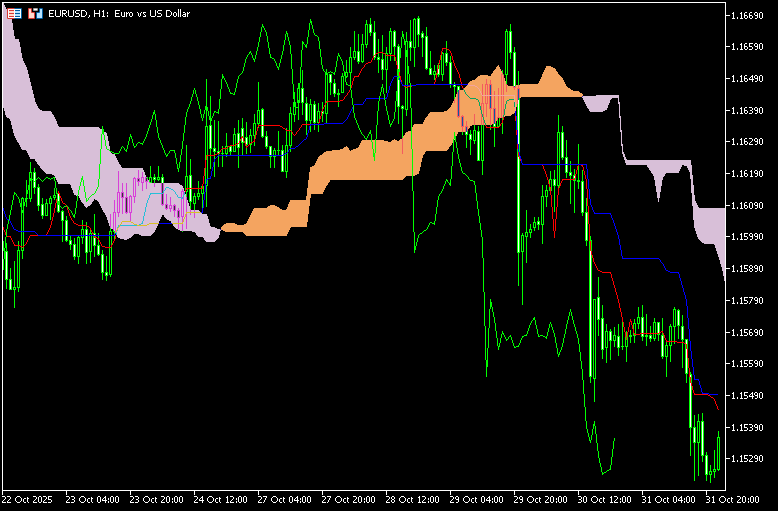Click the 1.15990 price level label

[749, 237]
